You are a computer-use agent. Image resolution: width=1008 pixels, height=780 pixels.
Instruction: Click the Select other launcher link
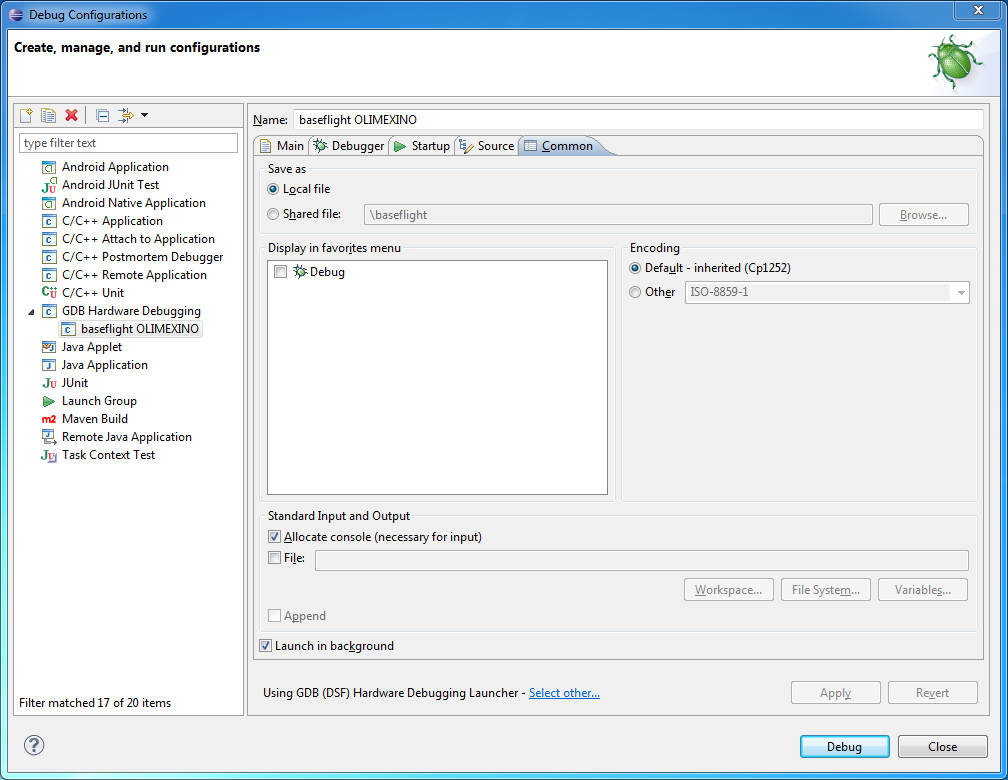click(564, 693)
